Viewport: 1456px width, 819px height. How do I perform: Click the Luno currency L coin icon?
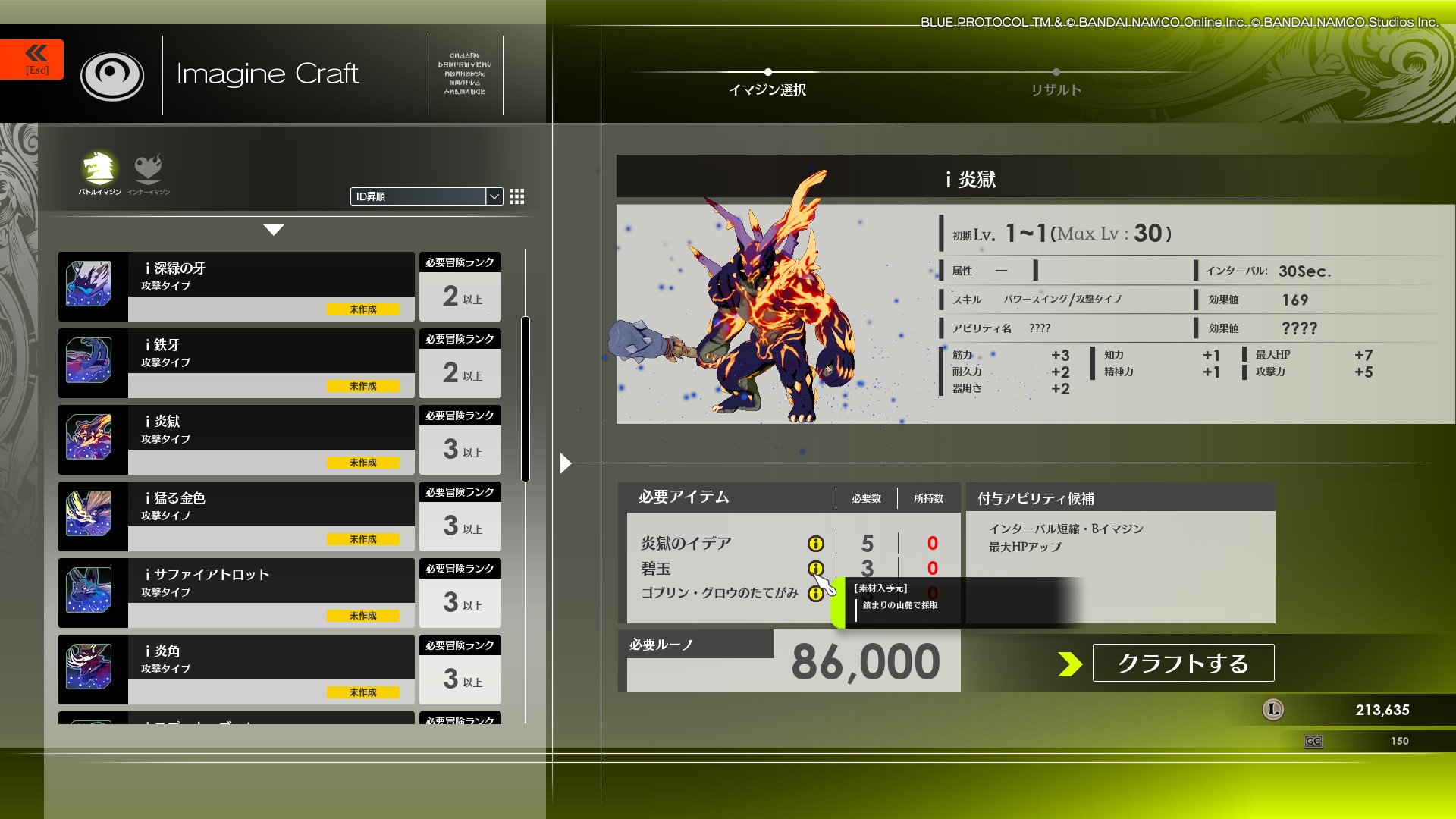pyautogui.click(x=1272, y=710)
